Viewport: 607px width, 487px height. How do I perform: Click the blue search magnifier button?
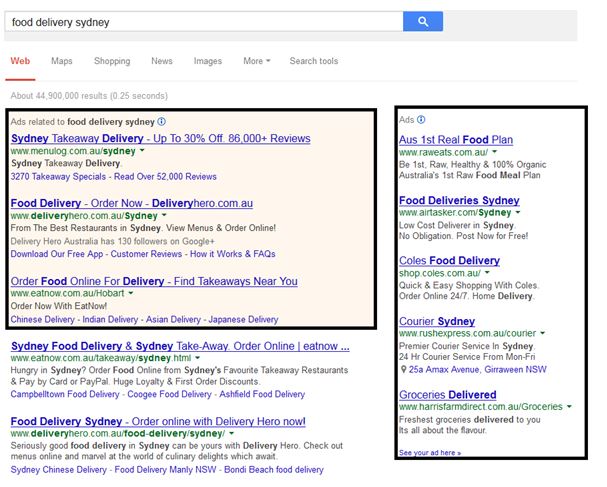pos(423,21)
